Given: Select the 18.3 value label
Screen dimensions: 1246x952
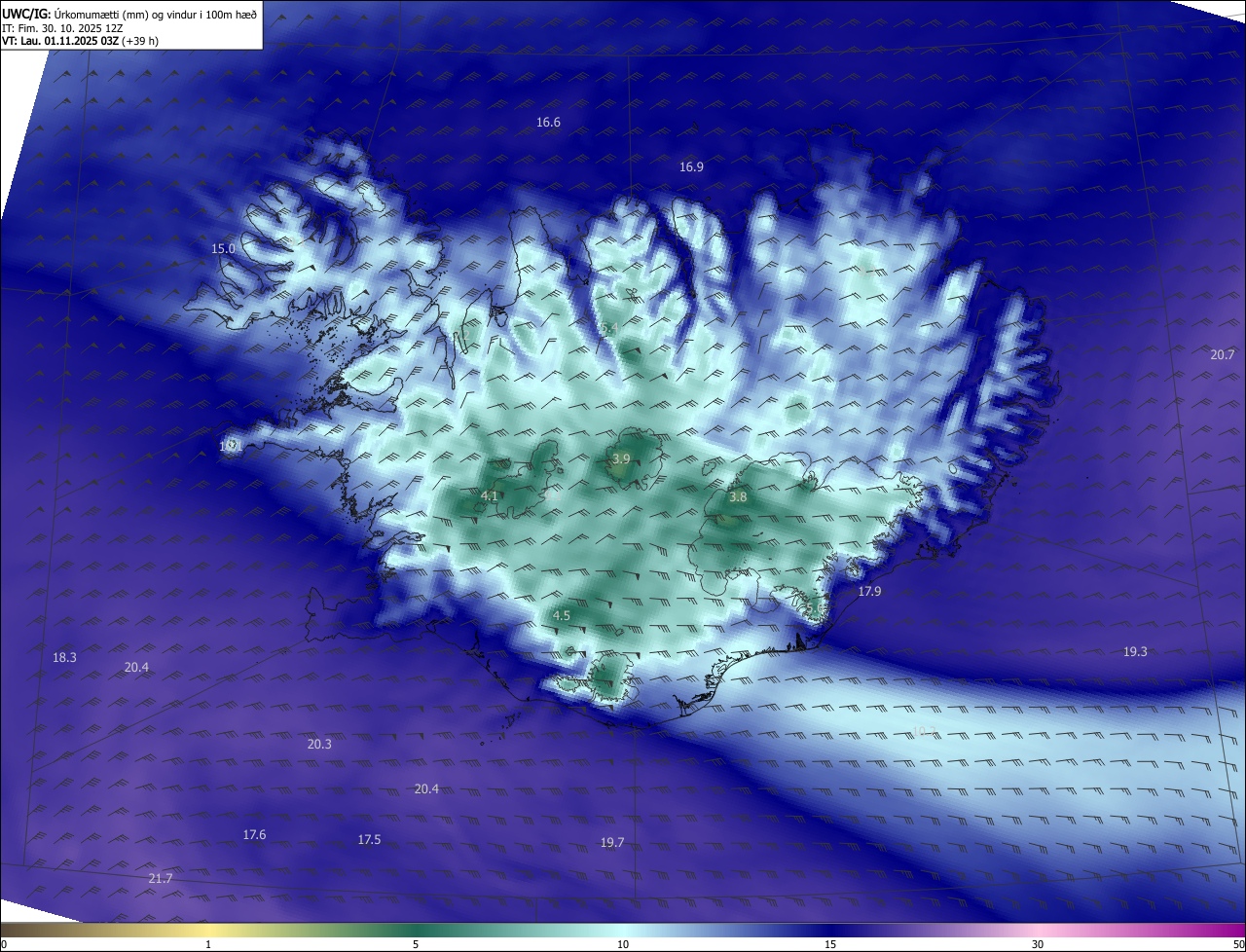Looking at the screenshot, I should (64, 658).
